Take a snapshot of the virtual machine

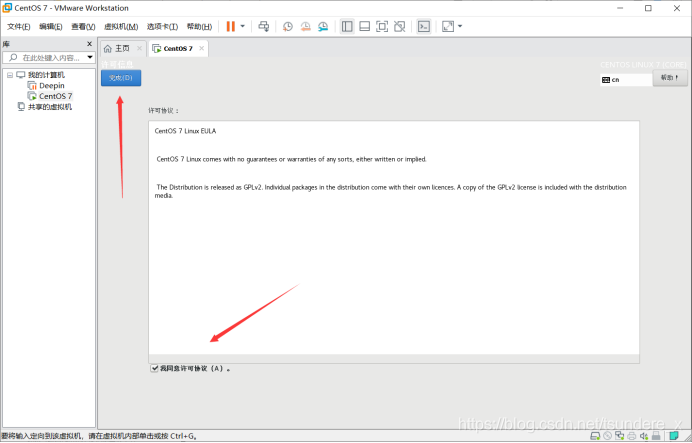click(287, 26)
